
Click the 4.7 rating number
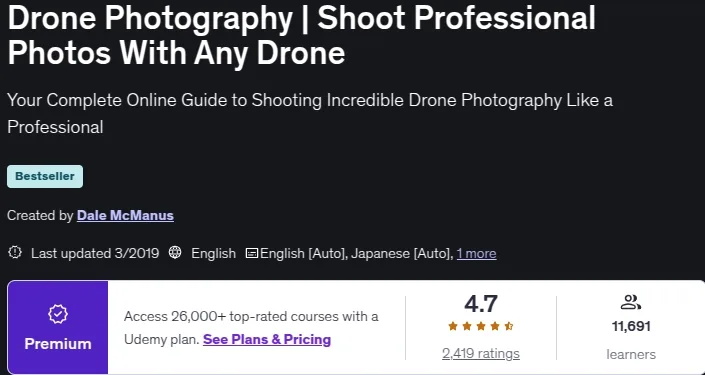(x=481, y=304)
